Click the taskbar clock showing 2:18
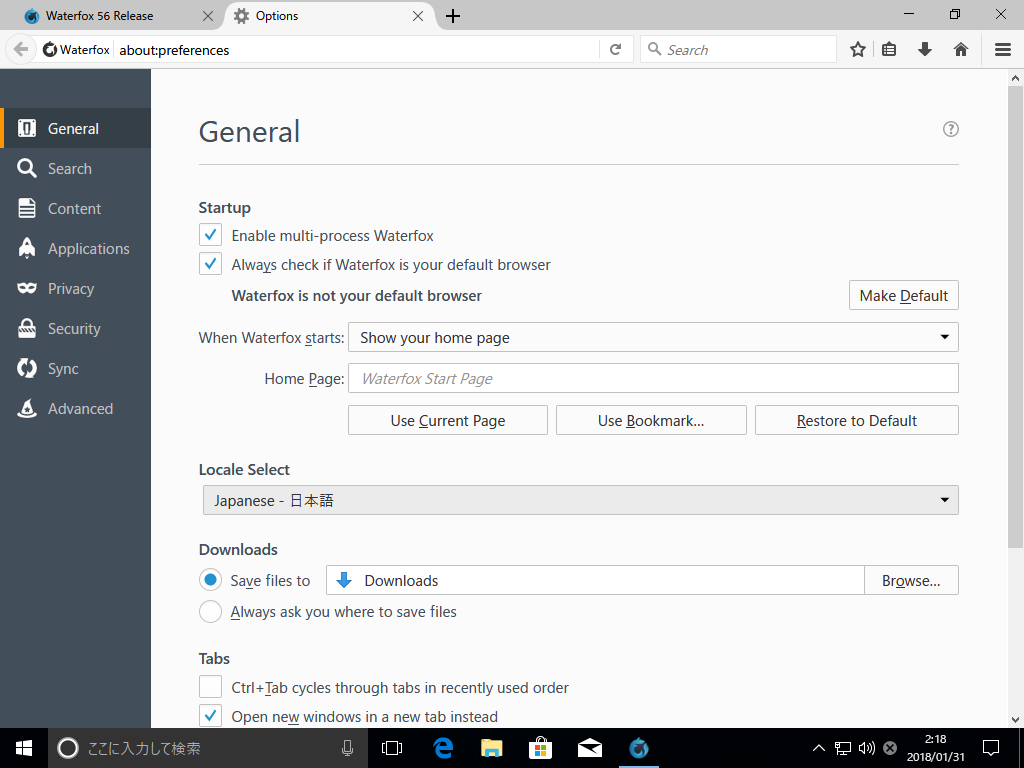 pyautogui.click(x=935, y=748)
